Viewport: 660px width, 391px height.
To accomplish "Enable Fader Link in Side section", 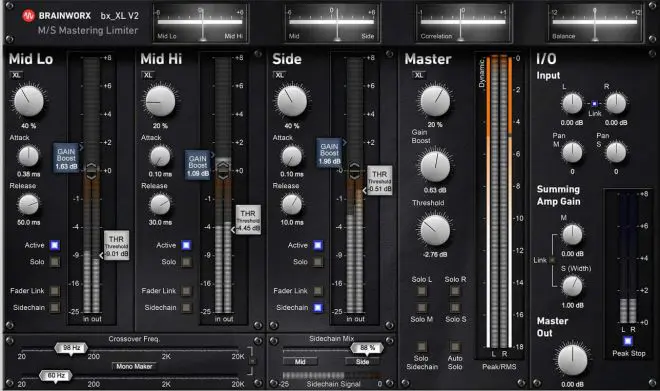I will pyautogui.click(x=318, y=291).
